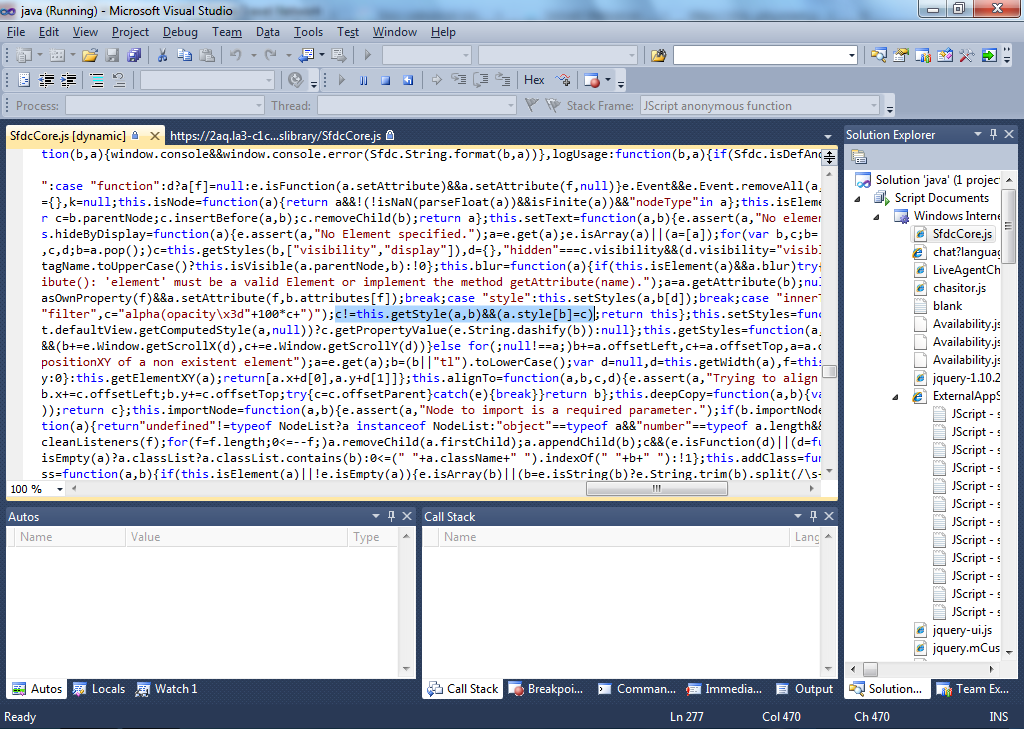Click the editor vertical scrollbar thumb
Image resolution: width=1024 pixels, height=729 pixels.
click(x=829, y=372)
